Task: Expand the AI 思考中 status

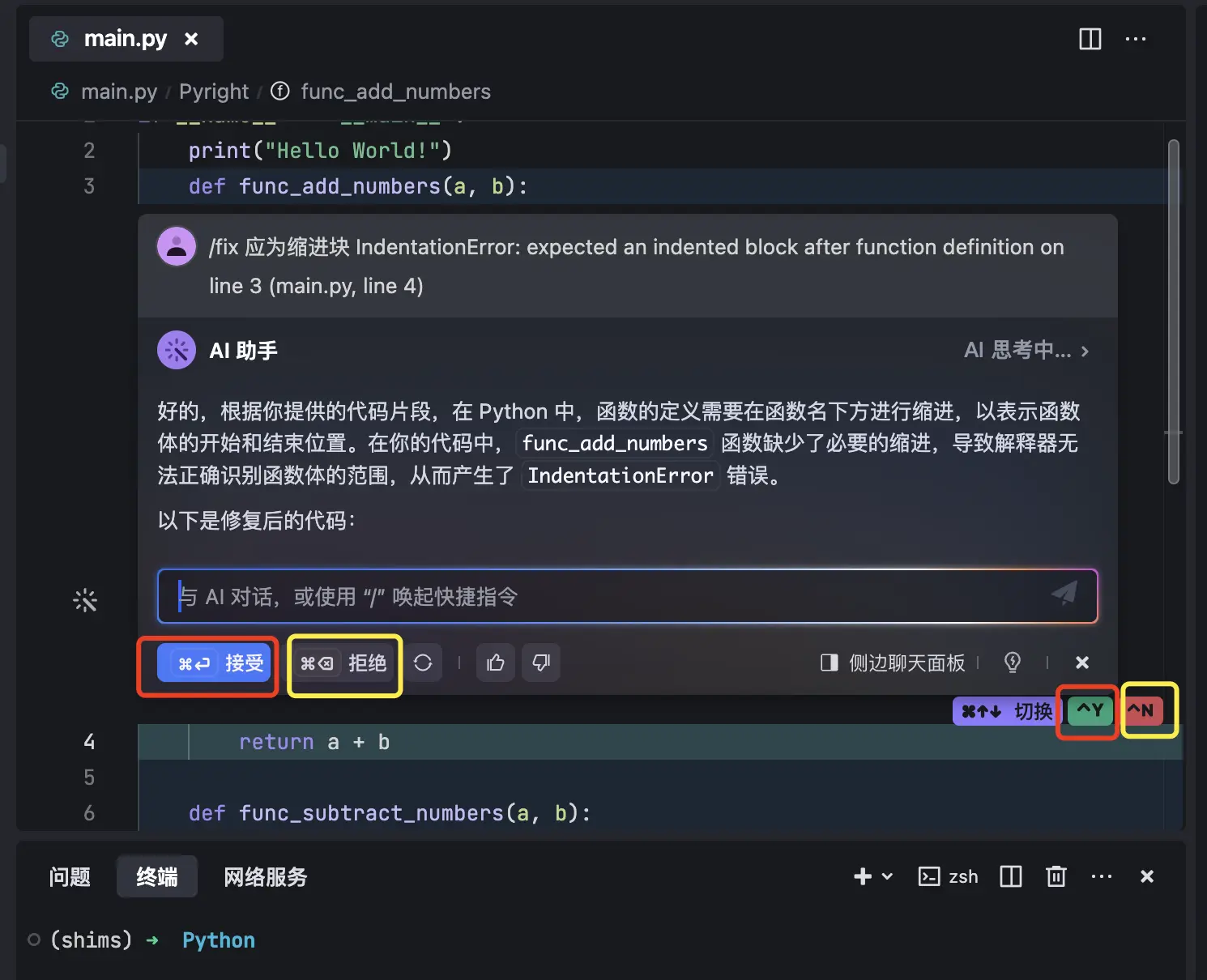Action: (x=1026, y=350)
